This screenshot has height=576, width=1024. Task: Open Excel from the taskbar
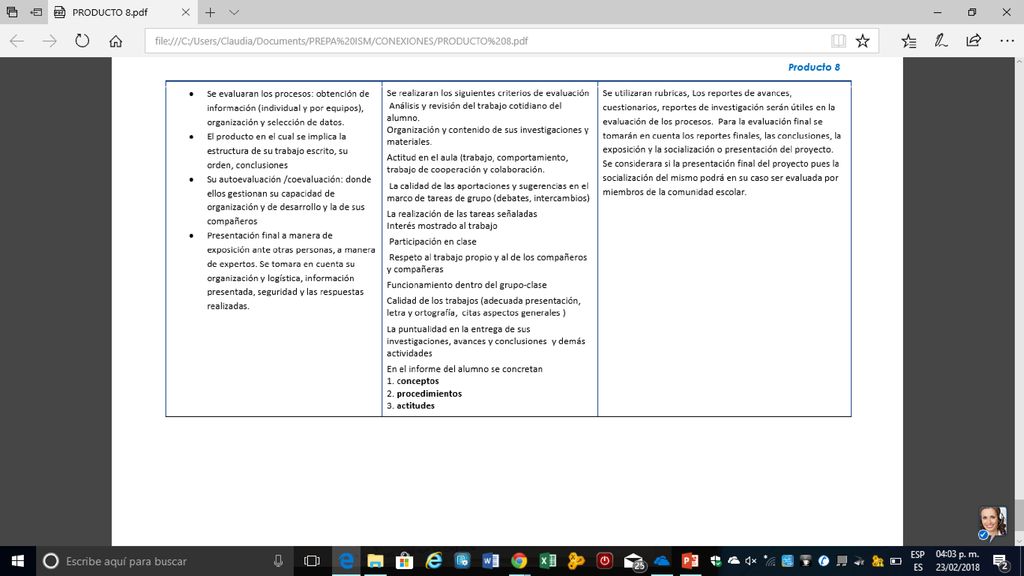[547, 561]
